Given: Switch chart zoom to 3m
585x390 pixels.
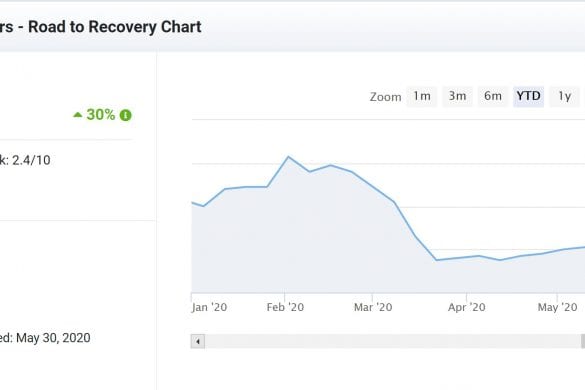Looking at the screenshot, I should coord(457,96).
